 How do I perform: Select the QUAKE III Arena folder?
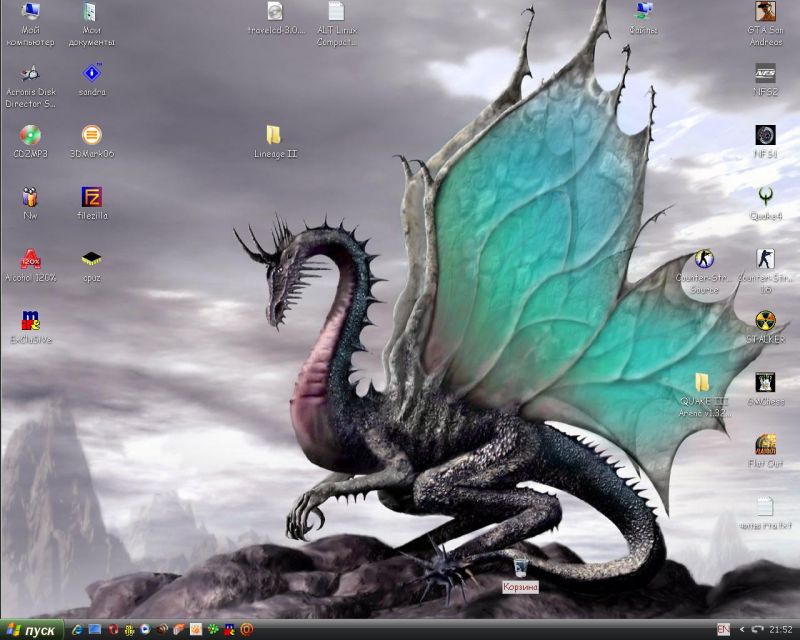703,396
